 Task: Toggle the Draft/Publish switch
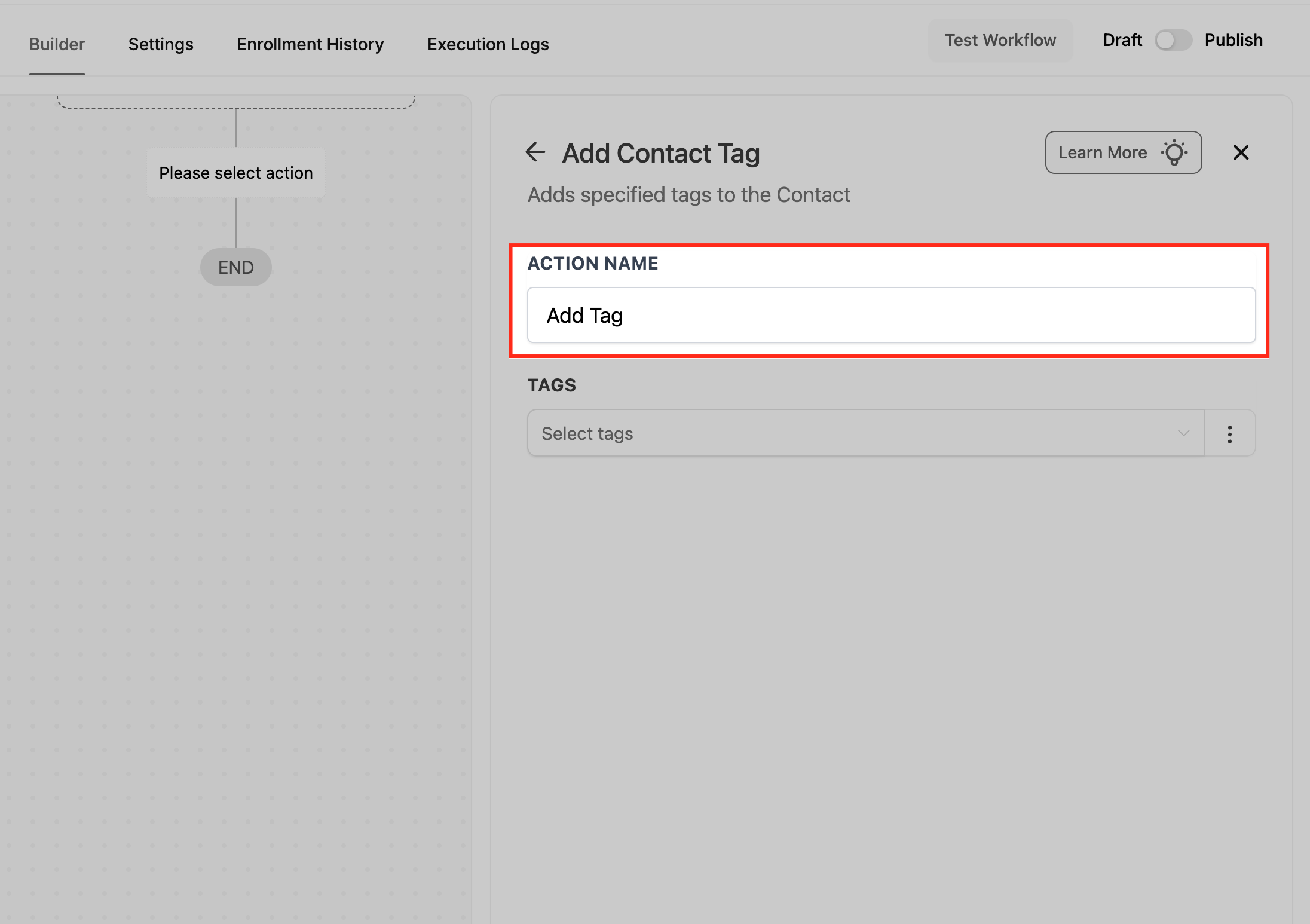pyautogui.click(x=1173, y=41)
